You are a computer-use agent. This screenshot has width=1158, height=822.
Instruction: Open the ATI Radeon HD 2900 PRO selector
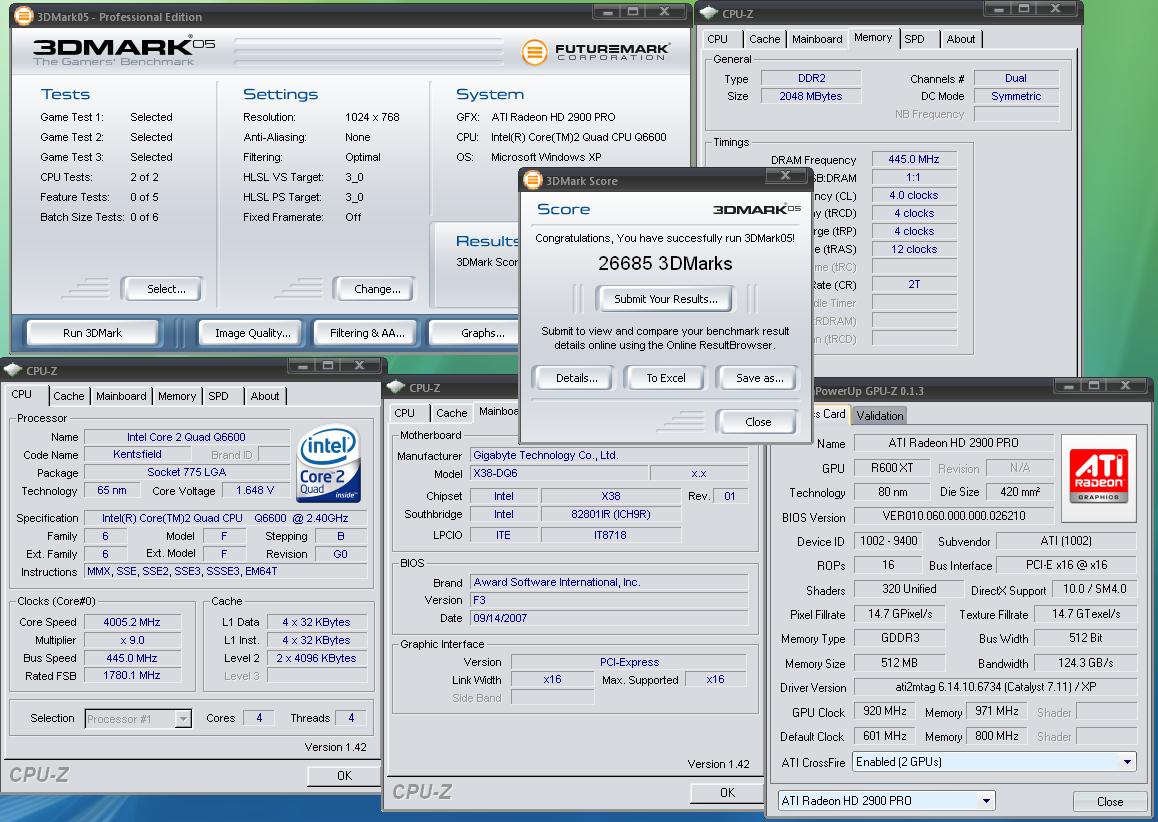tap(887, 801)
